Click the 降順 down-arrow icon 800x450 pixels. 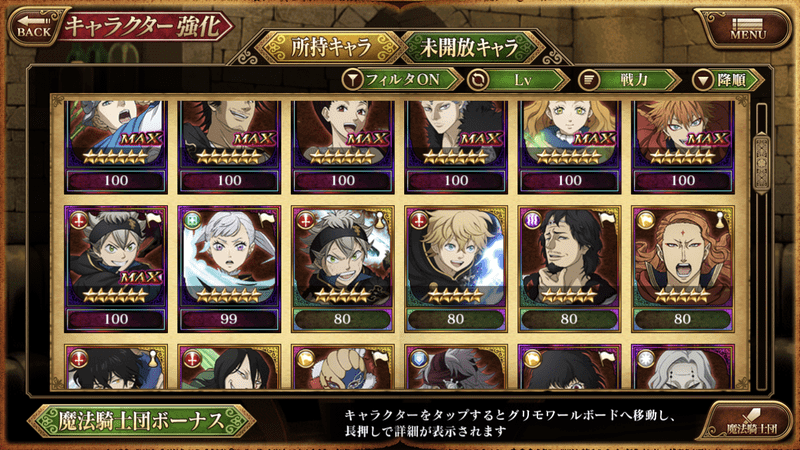tap(702, 80)
